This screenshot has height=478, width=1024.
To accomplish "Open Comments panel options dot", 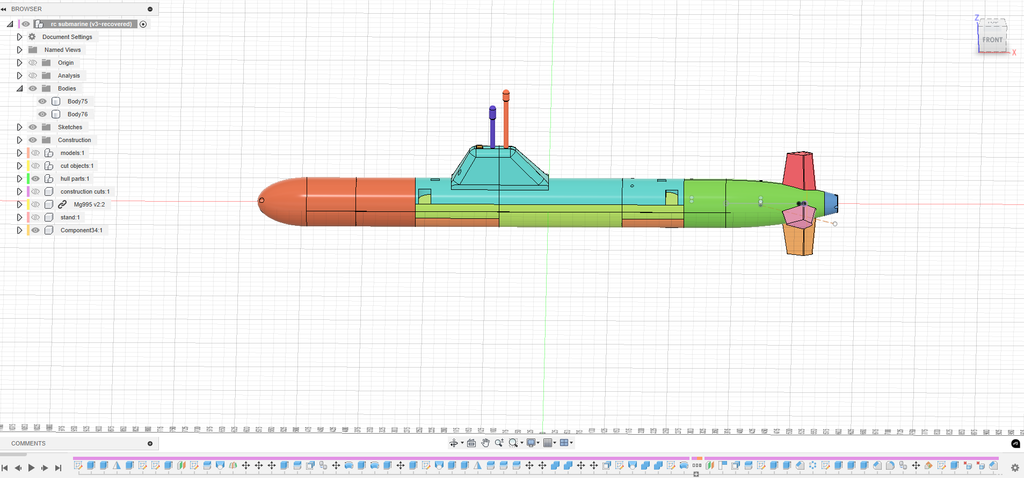I will click(150, 443).
